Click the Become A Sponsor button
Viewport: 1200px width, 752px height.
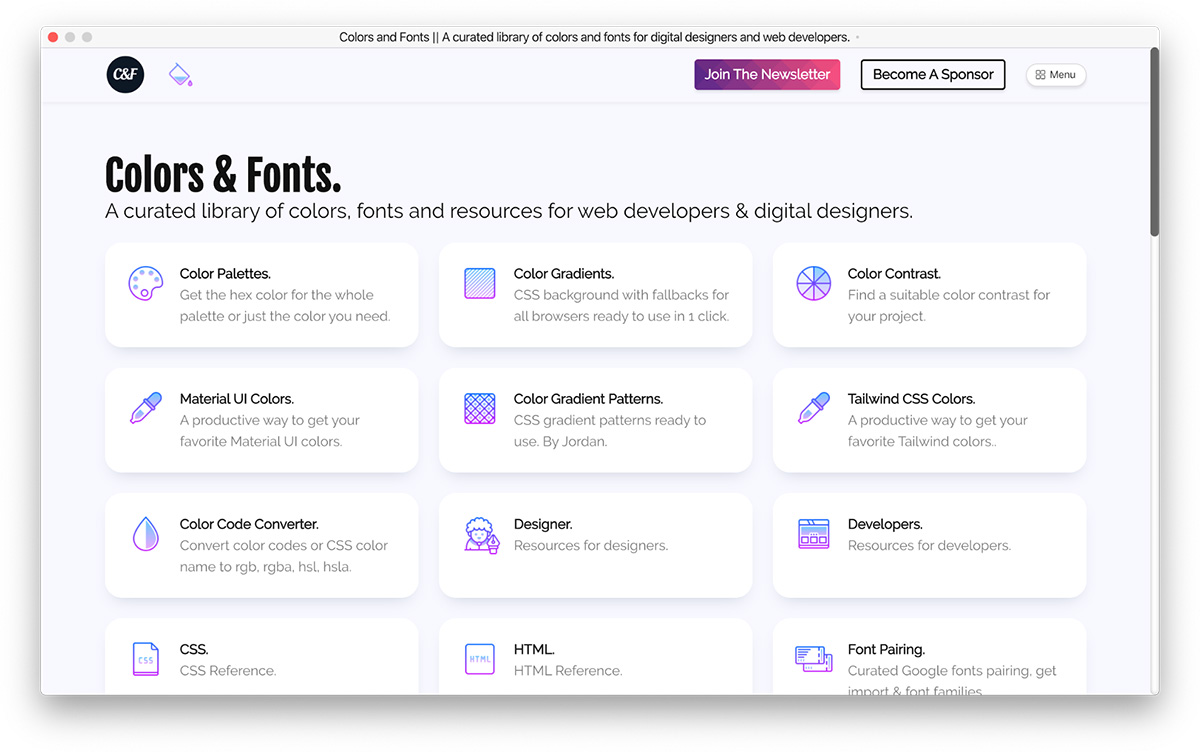[x=933, y=74]
